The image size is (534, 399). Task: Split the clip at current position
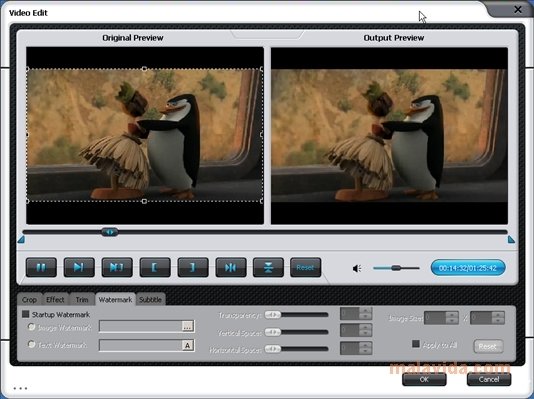click(231, 267)
